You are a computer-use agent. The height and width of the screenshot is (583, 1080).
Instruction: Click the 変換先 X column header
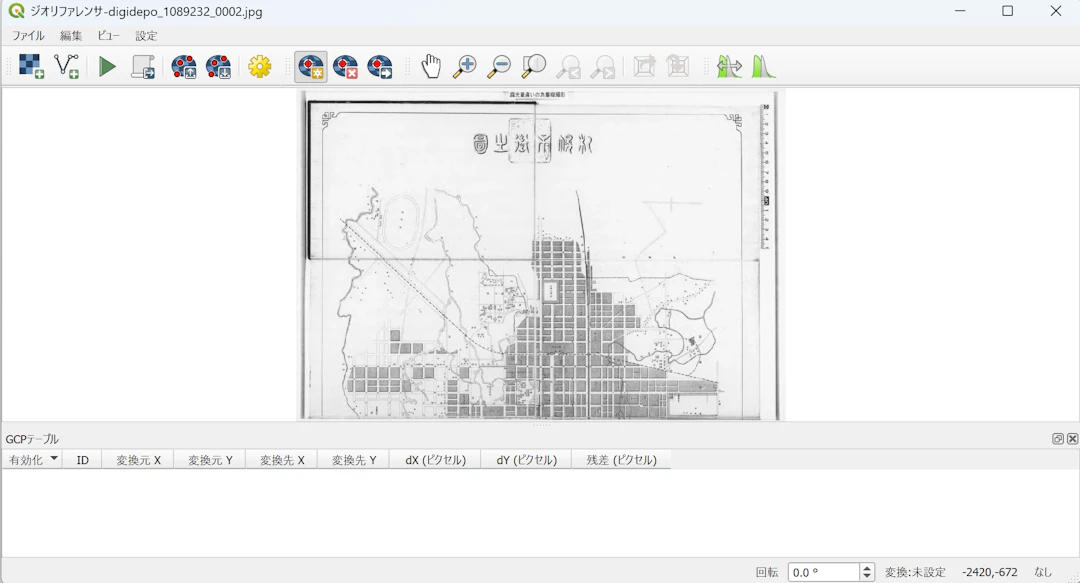pyautogui.click(x=282, y=460)
